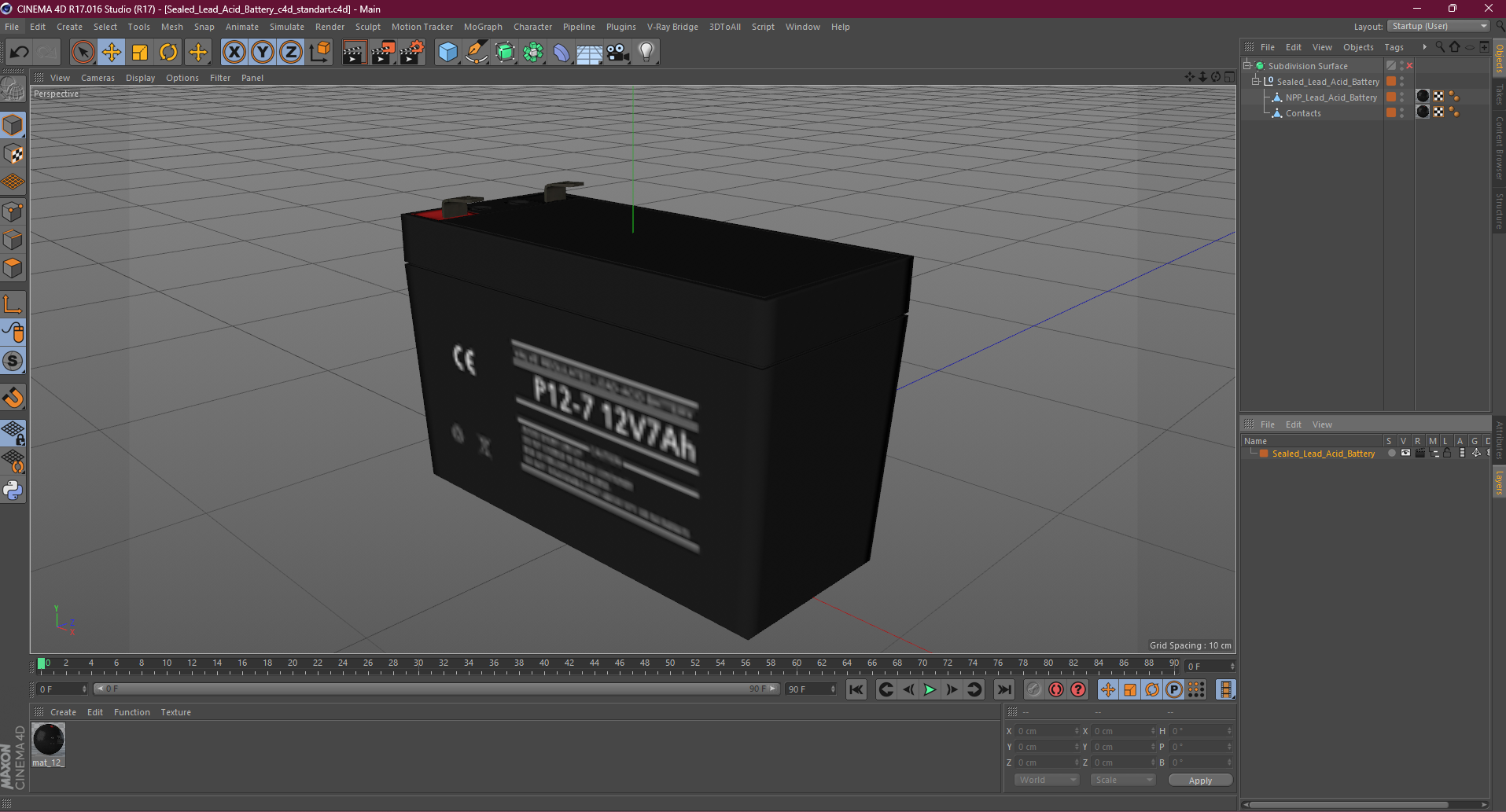Go to start of animation
Image resolution: width=1506 pixels, height=812 pixels.
pyautogui.click(x=856, y=689)
